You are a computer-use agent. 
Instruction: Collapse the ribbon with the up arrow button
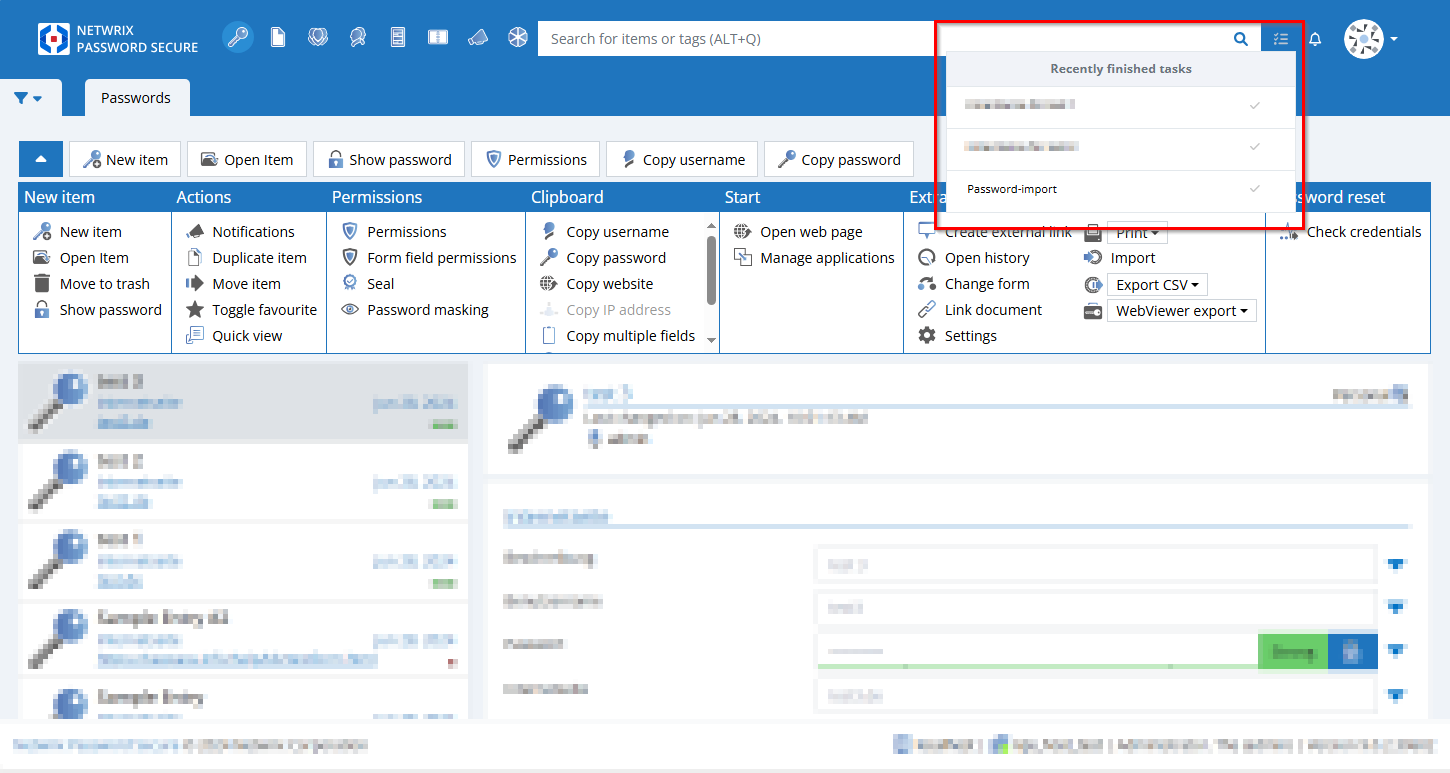point(41,159)
